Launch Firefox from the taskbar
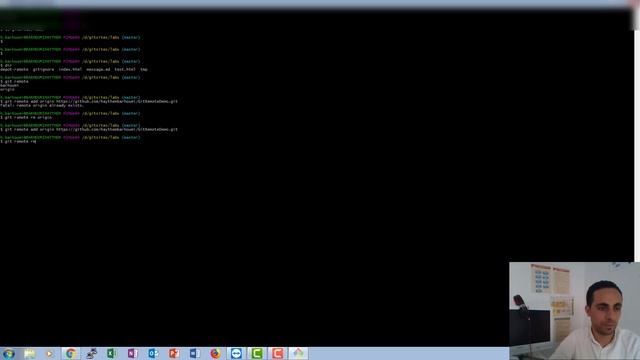The height and width of the screenshot is (360, 640). click(x=215, y=353)
